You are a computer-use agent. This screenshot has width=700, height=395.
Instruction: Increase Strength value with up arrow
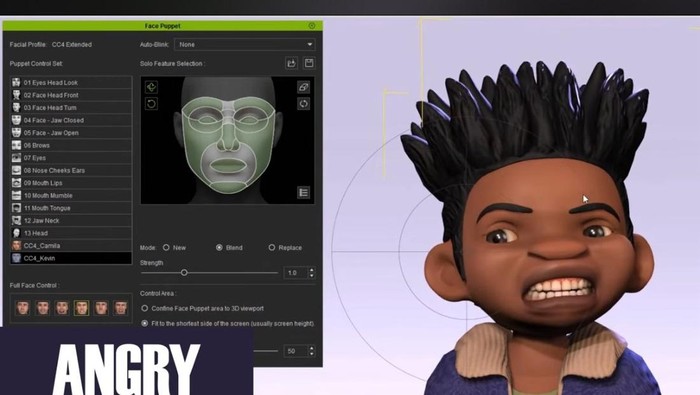[x=312, y=270]
